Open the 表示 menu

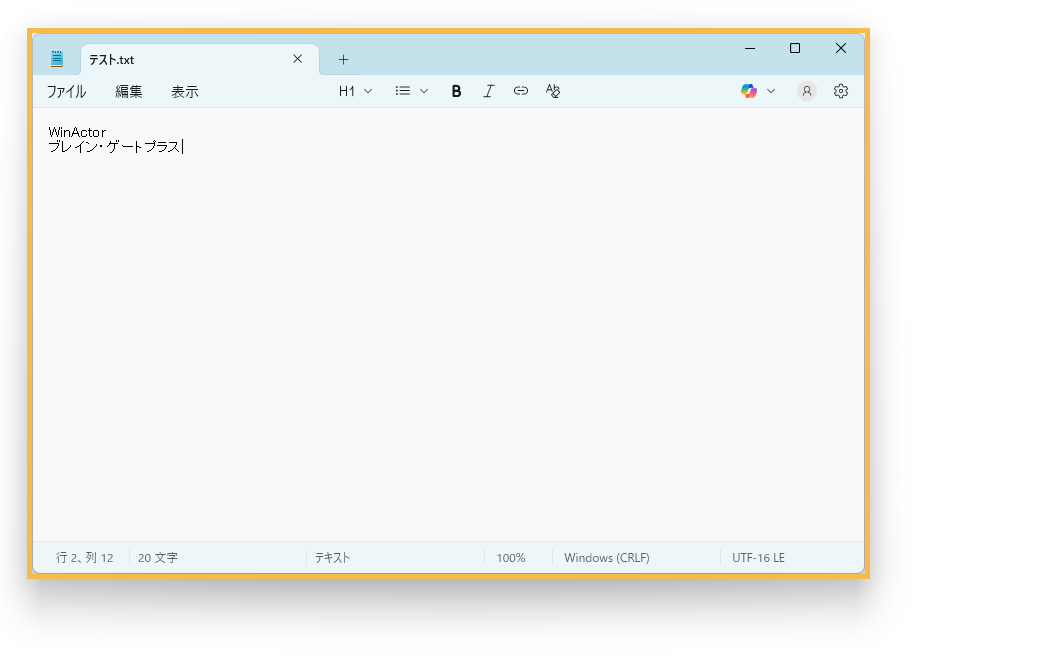pos(185,92)
